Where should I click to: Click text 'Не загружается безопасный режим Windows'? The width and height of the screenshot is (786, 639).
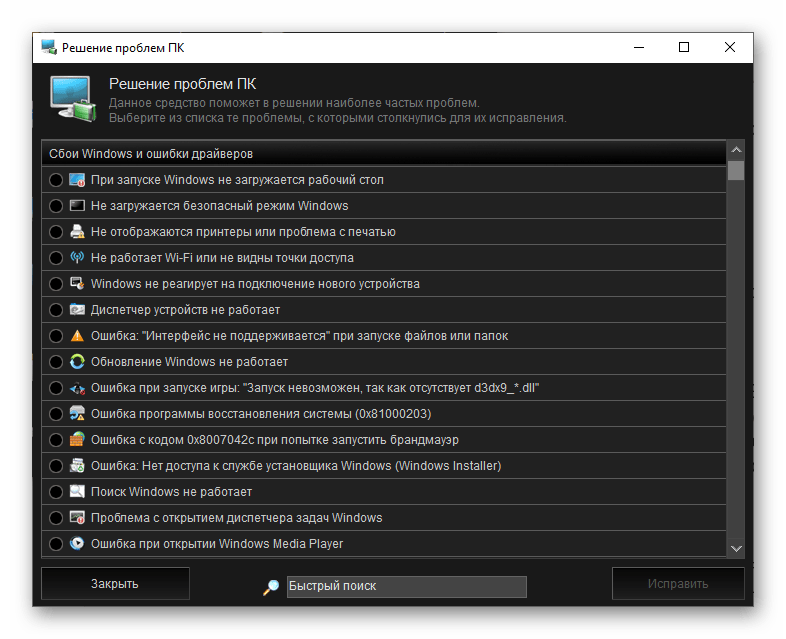click(220, 206)
